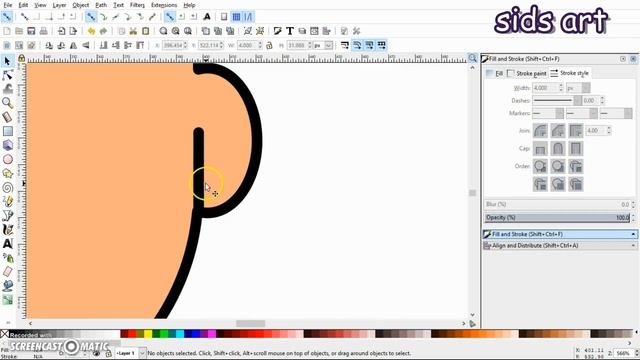
Task: Click the Save document icon
Action: pyautogui.click(x=31, y=31)
